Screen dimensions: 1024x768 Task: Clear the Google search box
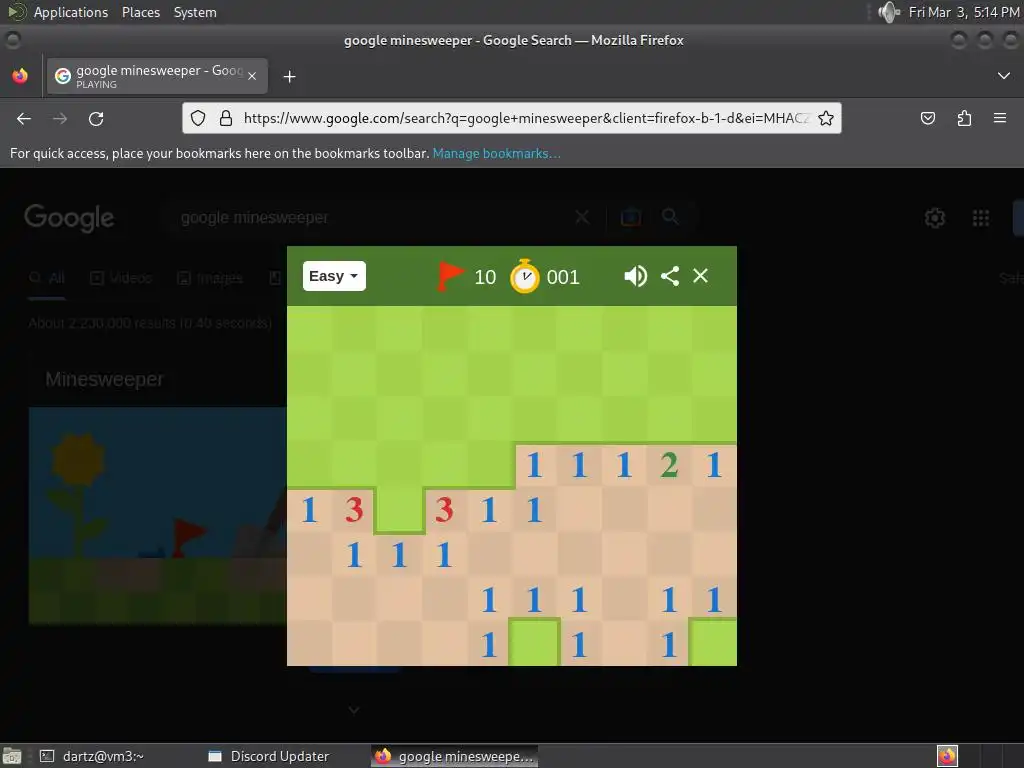point(582,217)
